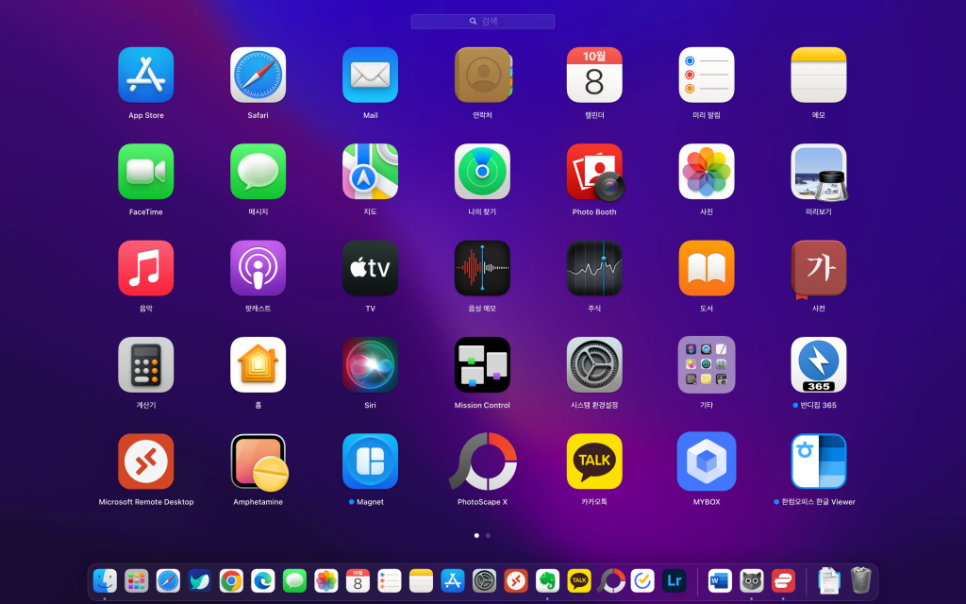Open Google Chrome from the Dock
Image resolution: width=966 pixels, height=604 pixels.
tap(231, 581)
